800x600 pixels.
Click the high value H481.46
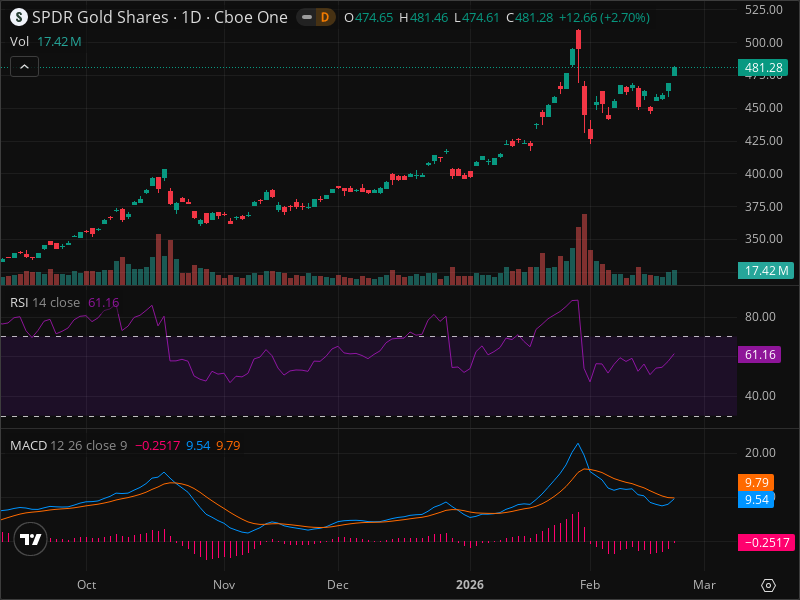(x=423, y=18)
